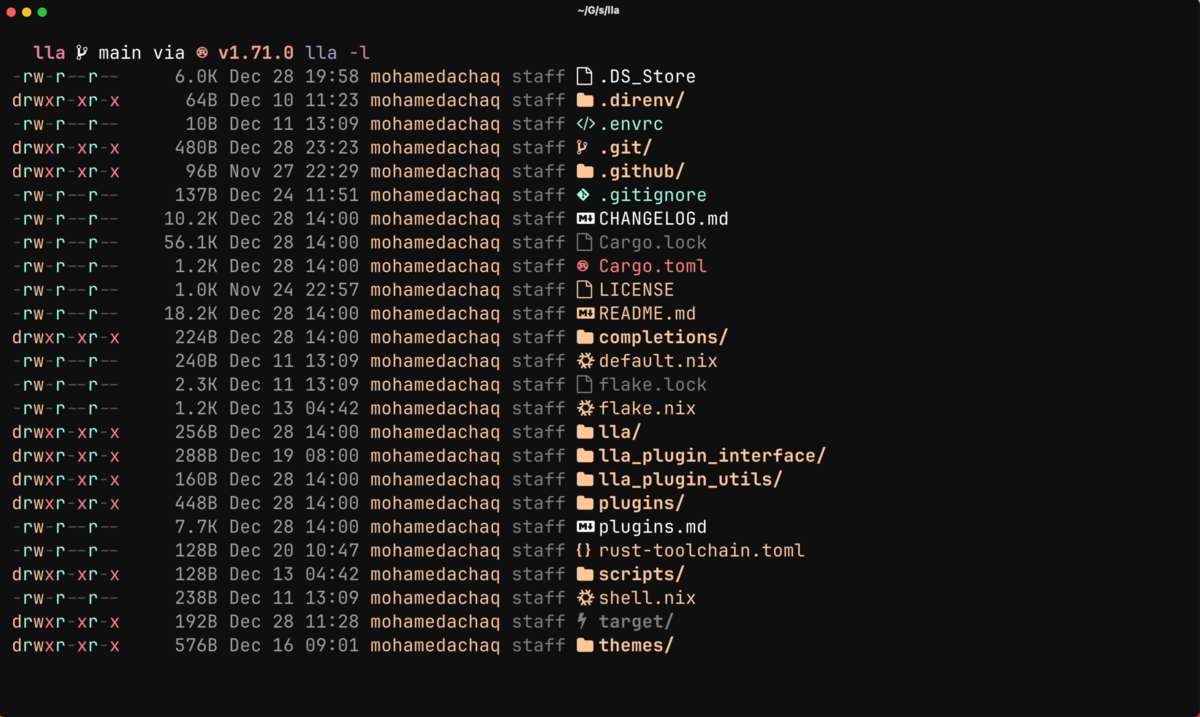Click the braces icon next to rust-toolchain.toml

coord(583,550)
